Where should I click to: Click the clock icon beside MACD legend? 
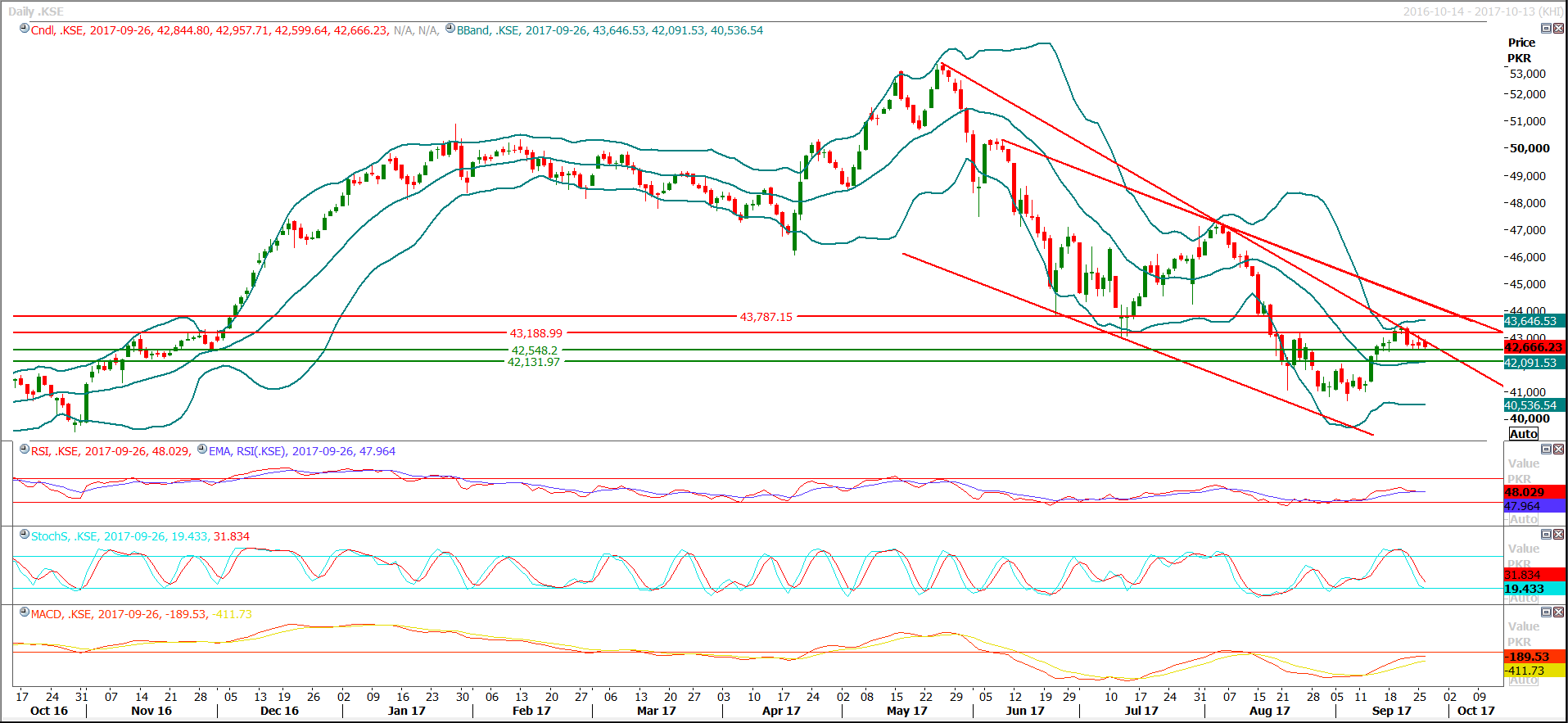[25, 612]
